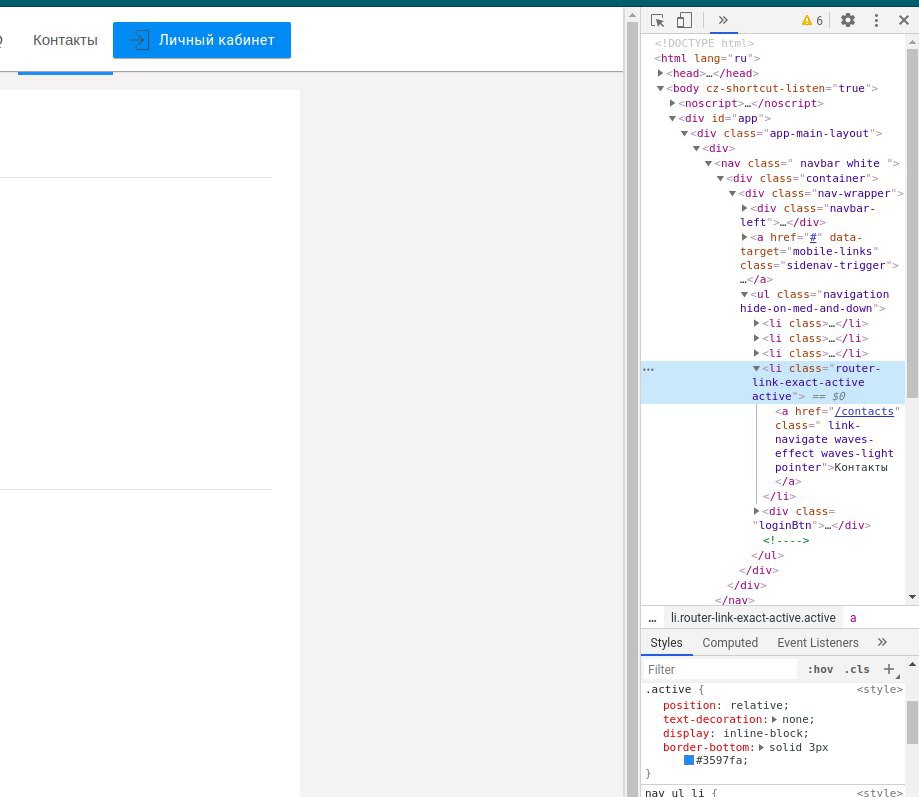Open the #3597fa color swatch picker
Image resolution: width=919 pixels, height=797 pixels.
[689, 760]
